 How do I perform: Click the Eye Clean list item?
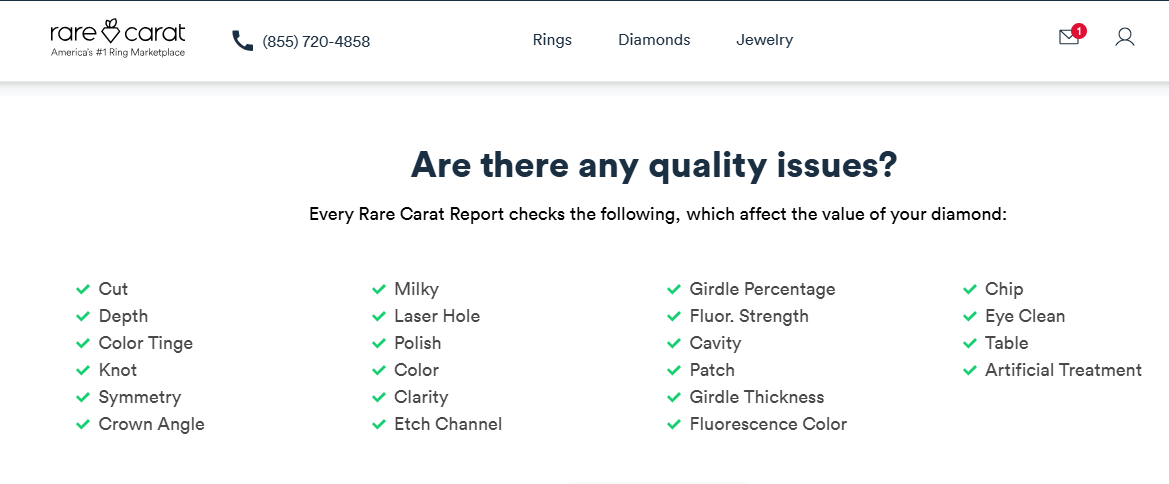[1024, 316]
